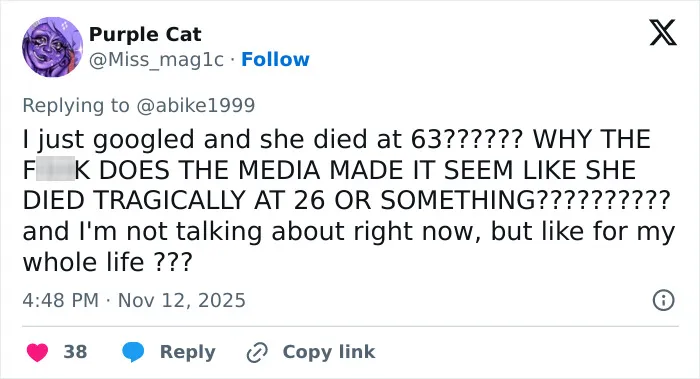The height and width of the screenshot is (379, 700).
Task: Click the Copy link text
Action: pos(329,352)
